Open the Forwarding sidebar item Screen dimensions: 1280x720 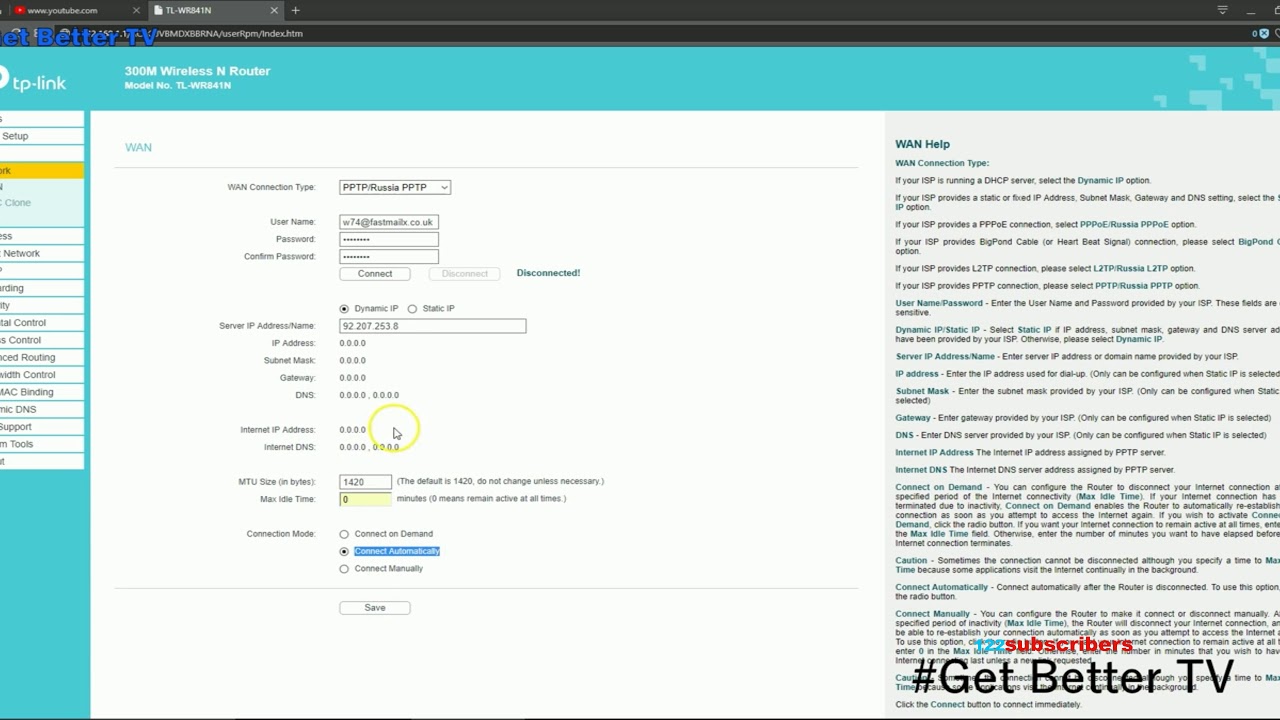coord(41,288)
